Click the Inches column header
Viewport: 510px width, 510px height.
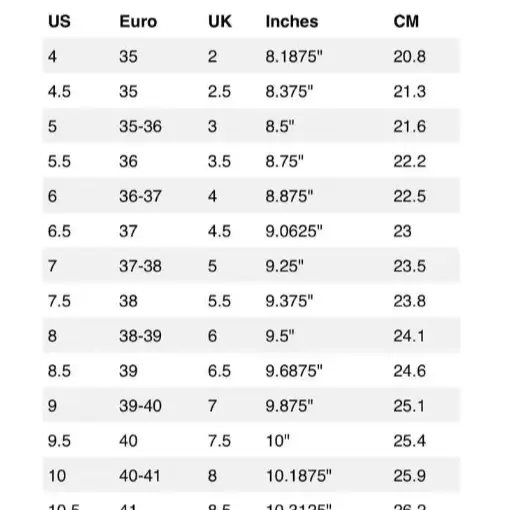[292, 22]
